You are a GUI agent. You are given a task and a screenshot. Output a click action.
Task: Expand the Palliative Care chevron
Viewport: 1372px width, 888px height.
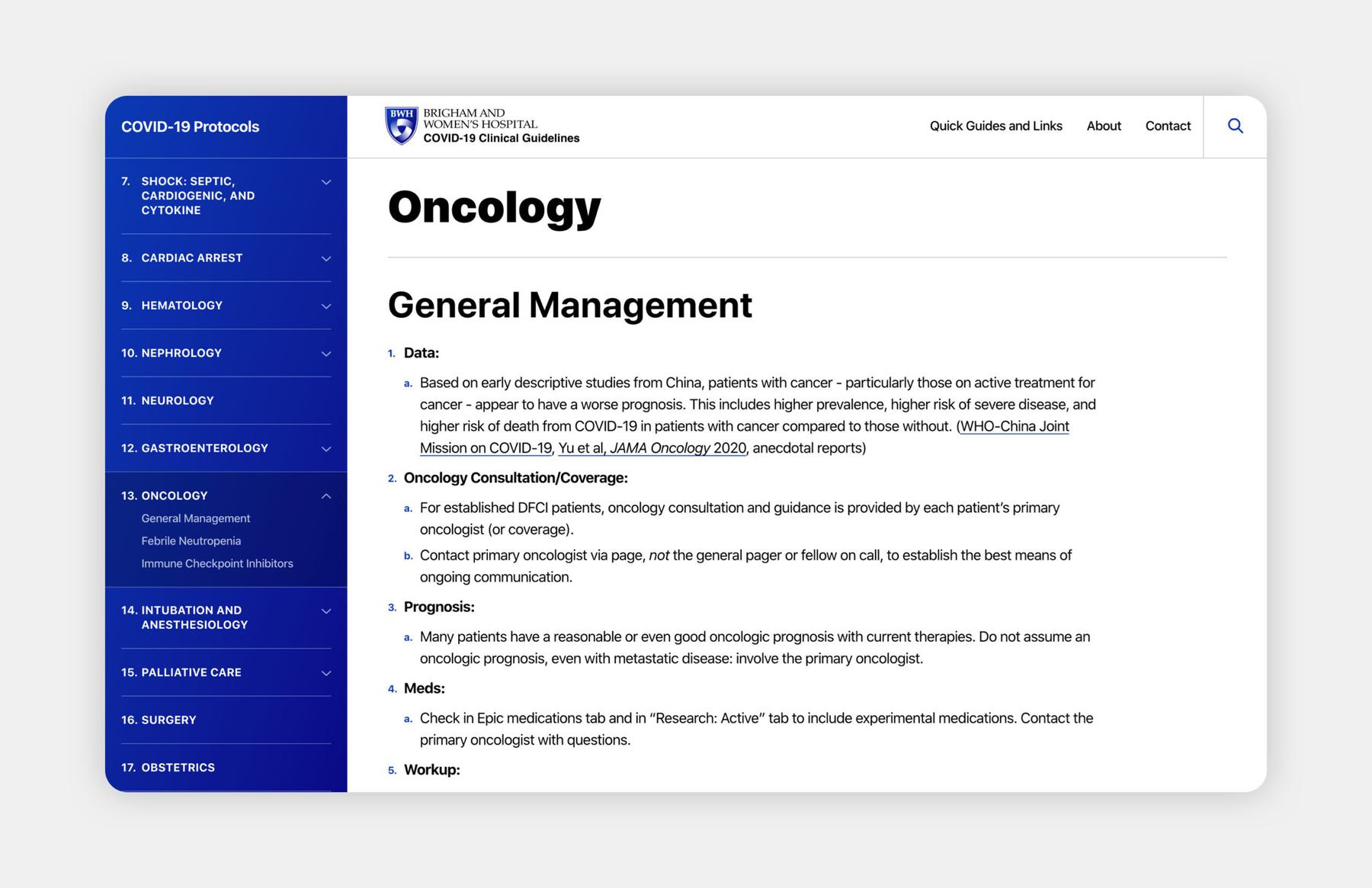(x=326, y=673)
